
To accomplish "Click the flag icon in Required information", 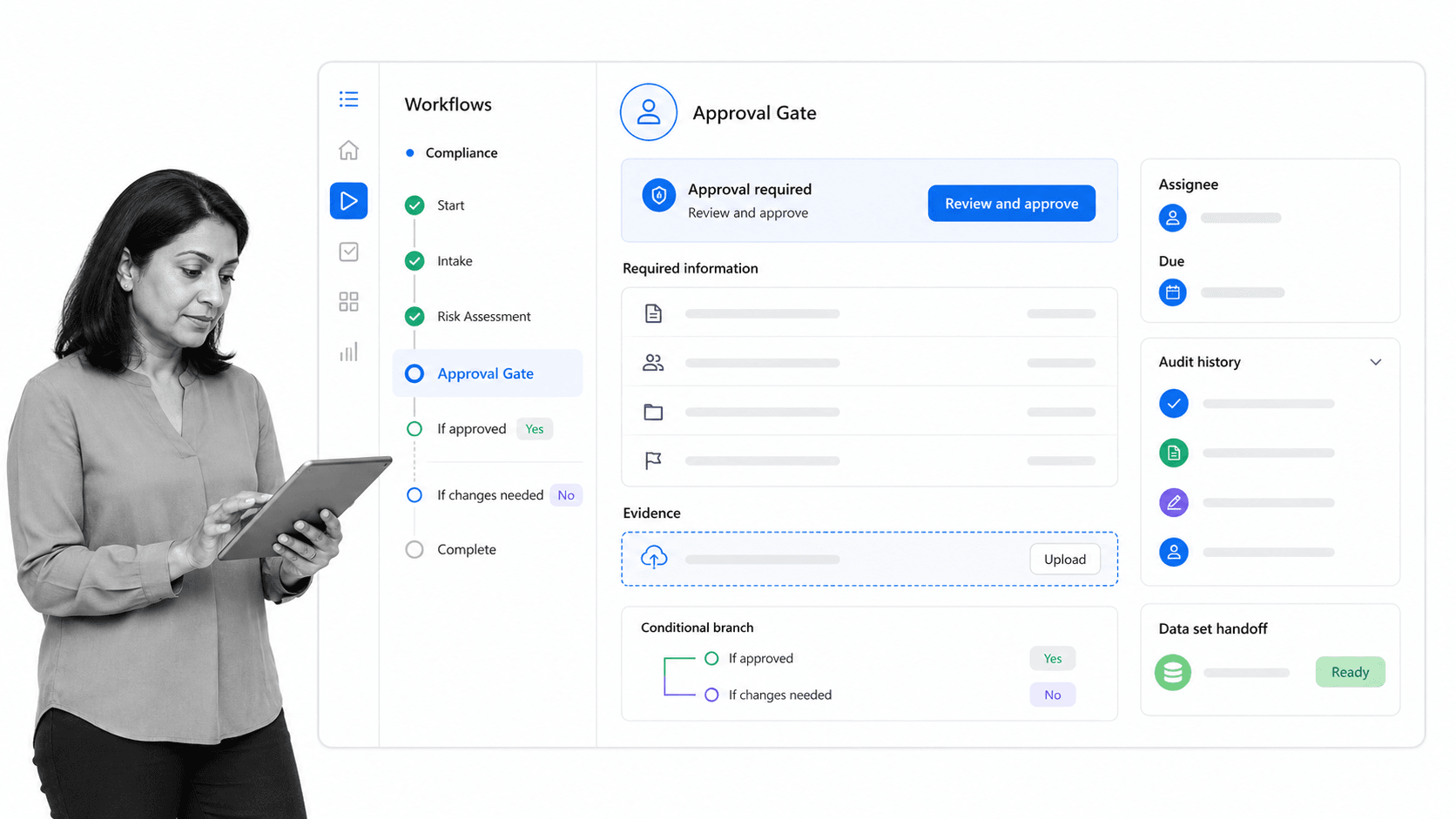I will [653, 460].
